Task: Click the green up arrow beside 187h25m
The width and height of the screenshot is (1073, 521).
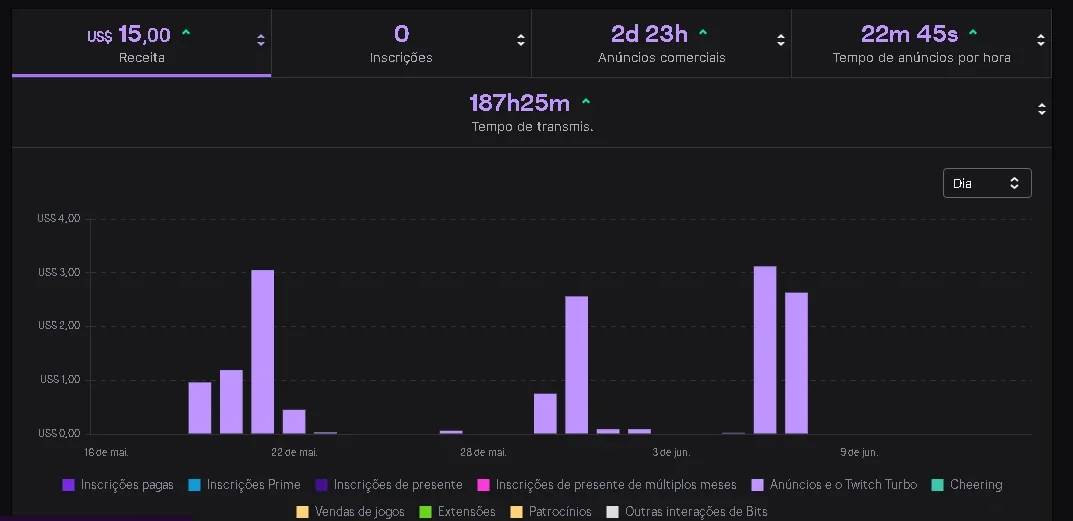Action: tap(586, 101)
